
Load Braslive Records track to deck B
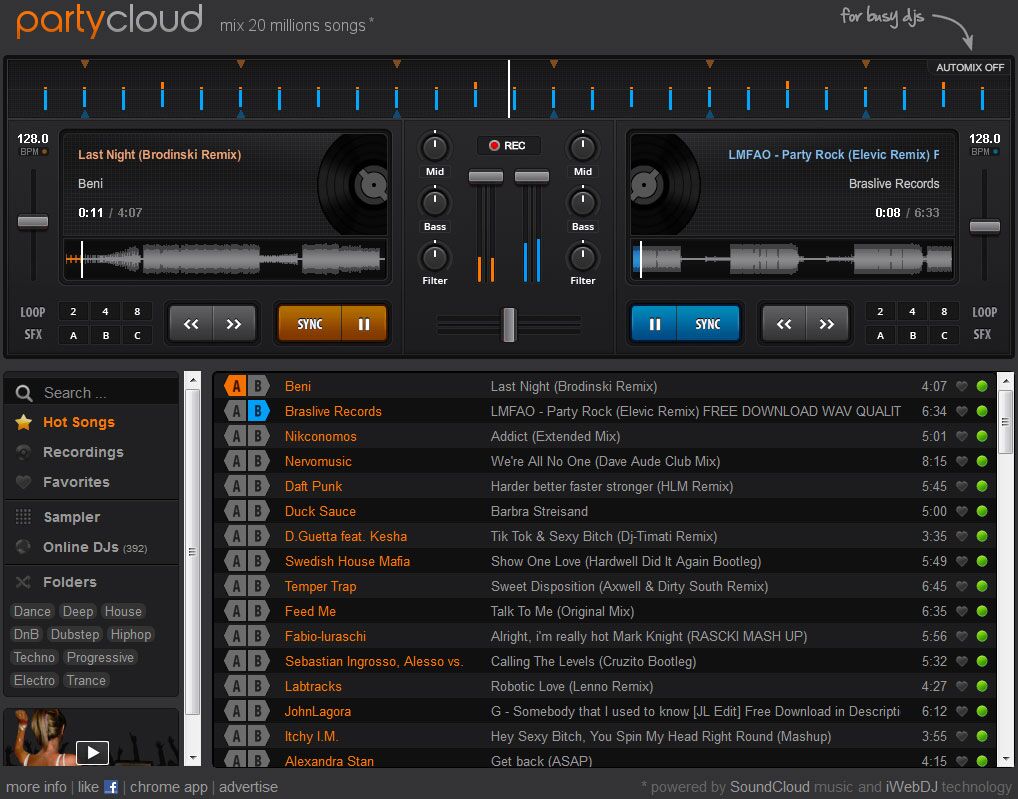pyautogui.click(x=258, y=411)
